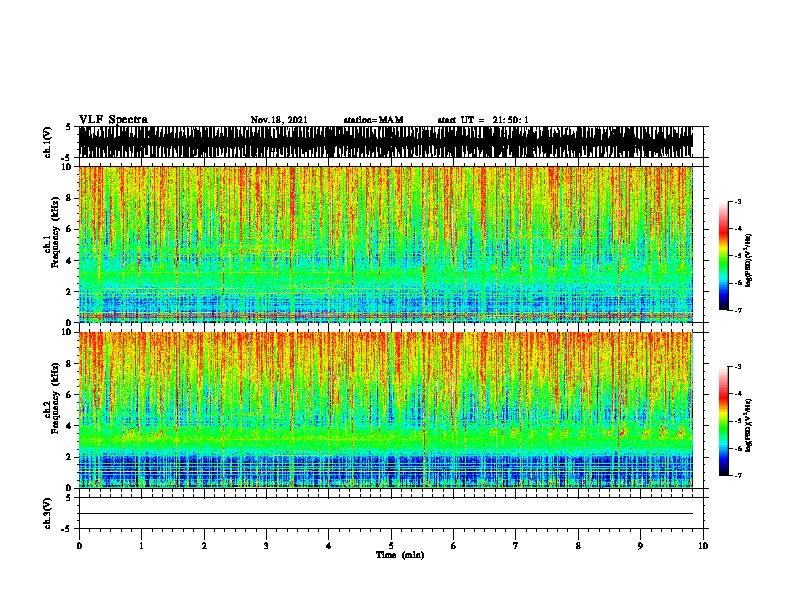Image resolution: width=792 pixels, height=612 pixels.
Task: Click the 10 kHz tick of ch.1 spectrogram
Action: click(69, 167)
